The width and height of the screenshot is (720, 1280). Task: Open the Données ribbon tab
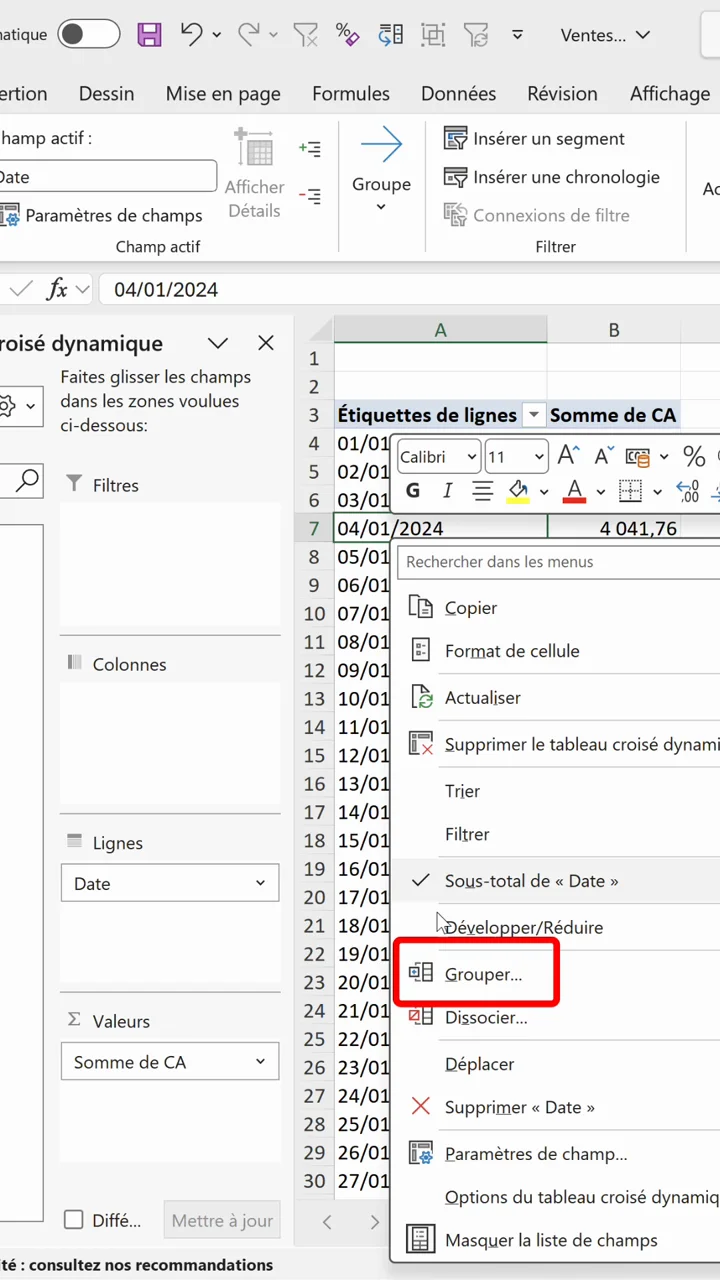tap(459, 93)
